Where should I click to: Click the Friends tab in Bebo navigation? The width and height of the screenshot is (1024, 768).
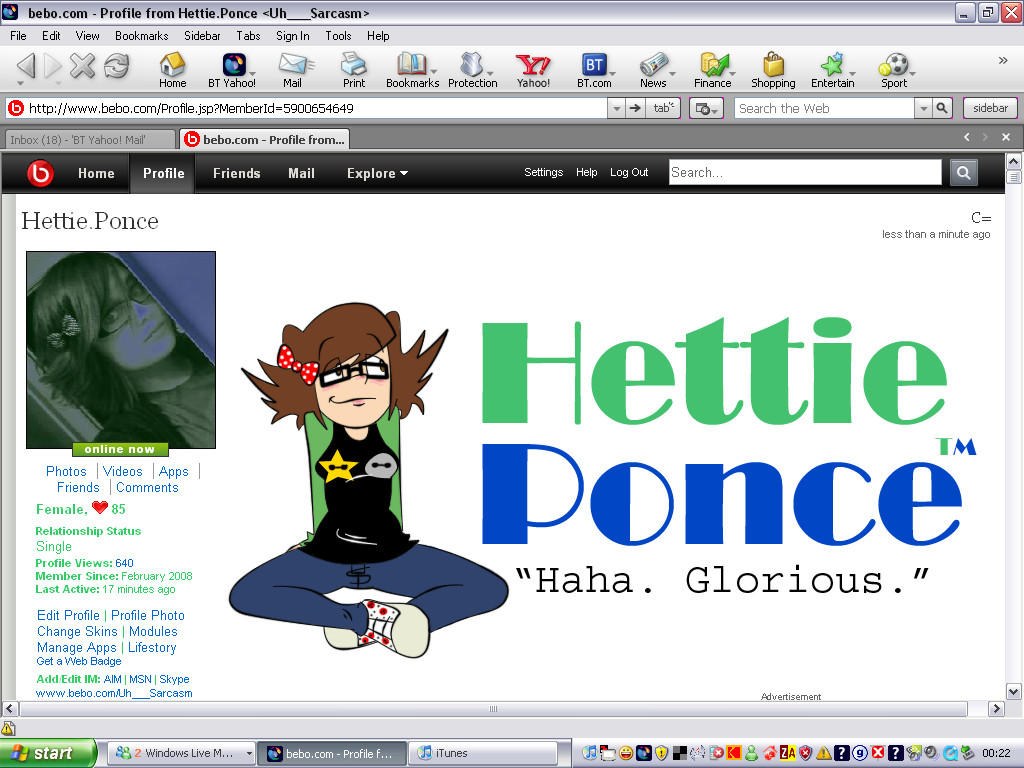pyautogui.click(x=236, y=173)
